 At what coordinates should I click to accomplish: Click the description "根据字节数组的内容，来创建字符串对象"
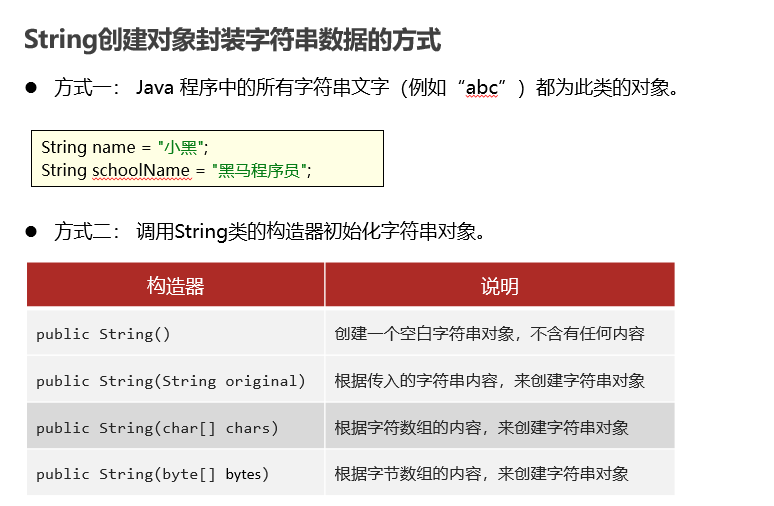(481, 474)
